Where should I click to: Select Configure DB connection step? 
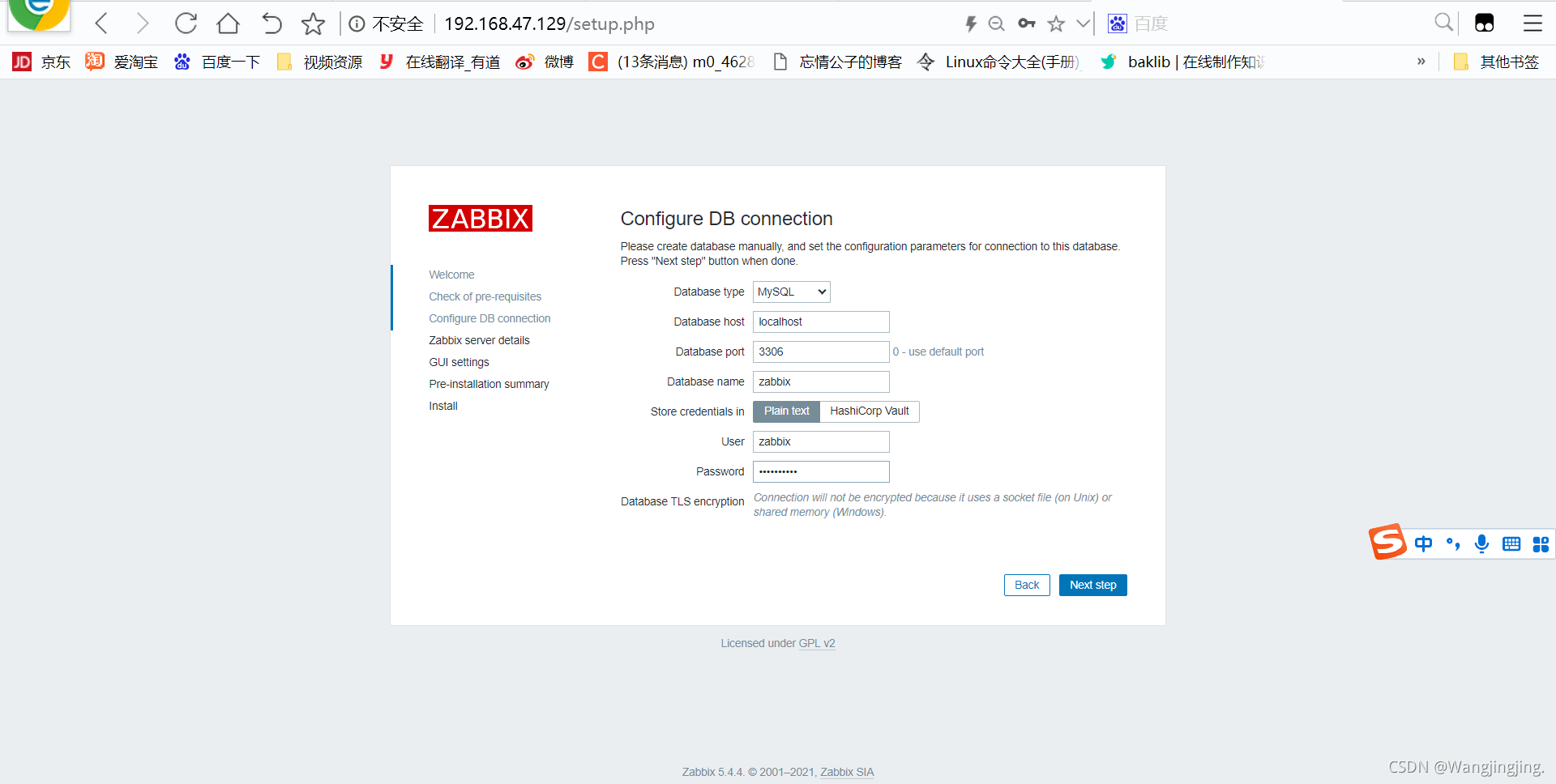click(489, 318)
